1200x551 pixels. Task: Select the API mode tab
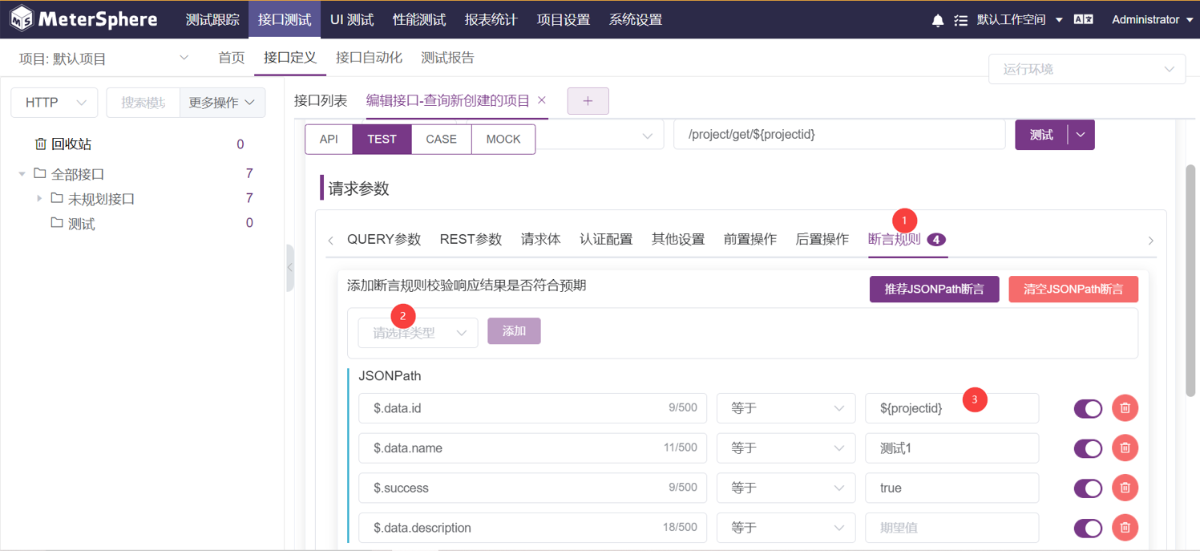(x=329, y=139)
